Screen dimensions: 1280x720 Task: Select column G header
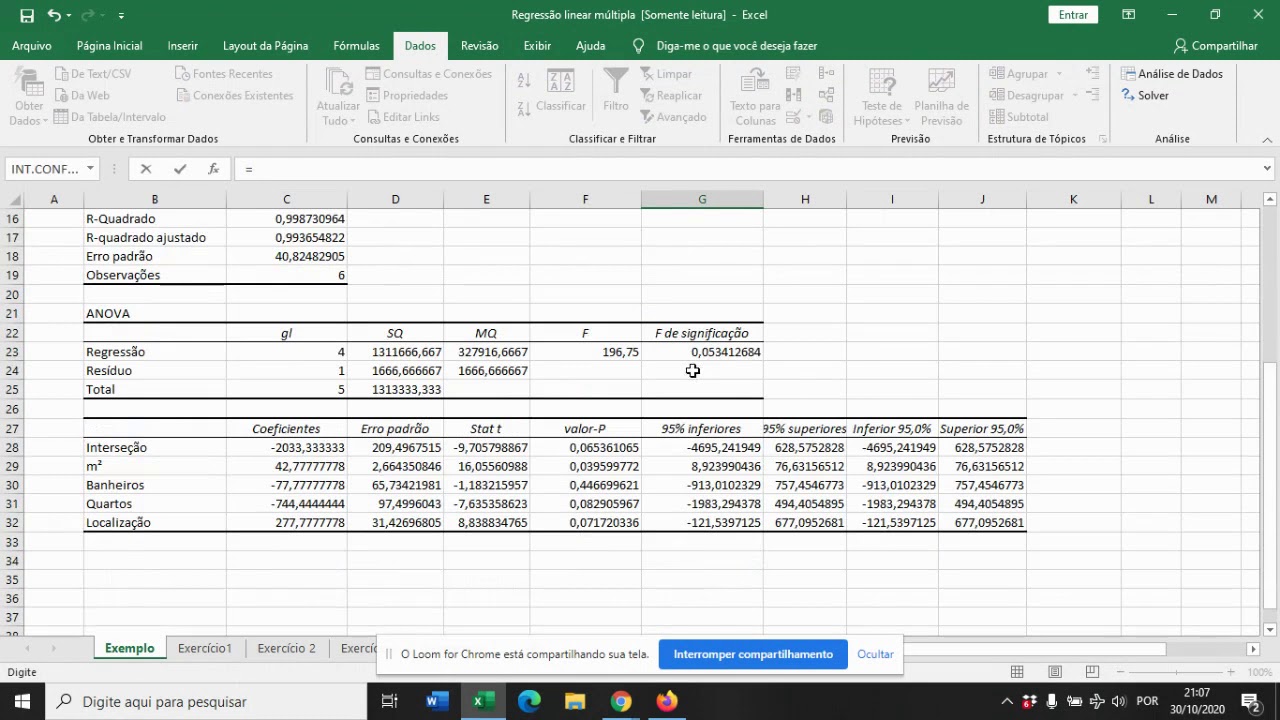pyautogui.click(x=702, y=200)
